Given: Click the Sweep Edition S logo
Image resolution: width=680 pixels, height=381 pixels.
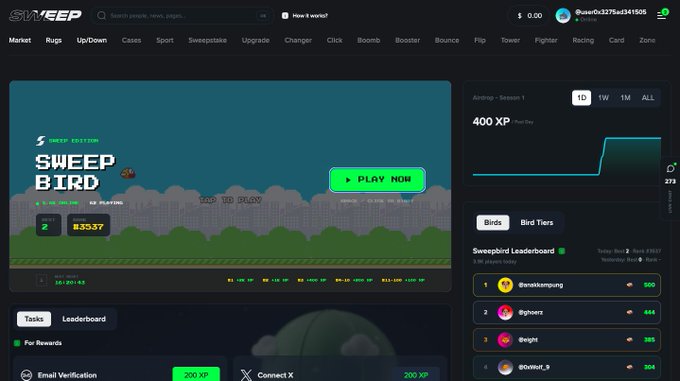Looking at the screenshot, I should [40, 140].
